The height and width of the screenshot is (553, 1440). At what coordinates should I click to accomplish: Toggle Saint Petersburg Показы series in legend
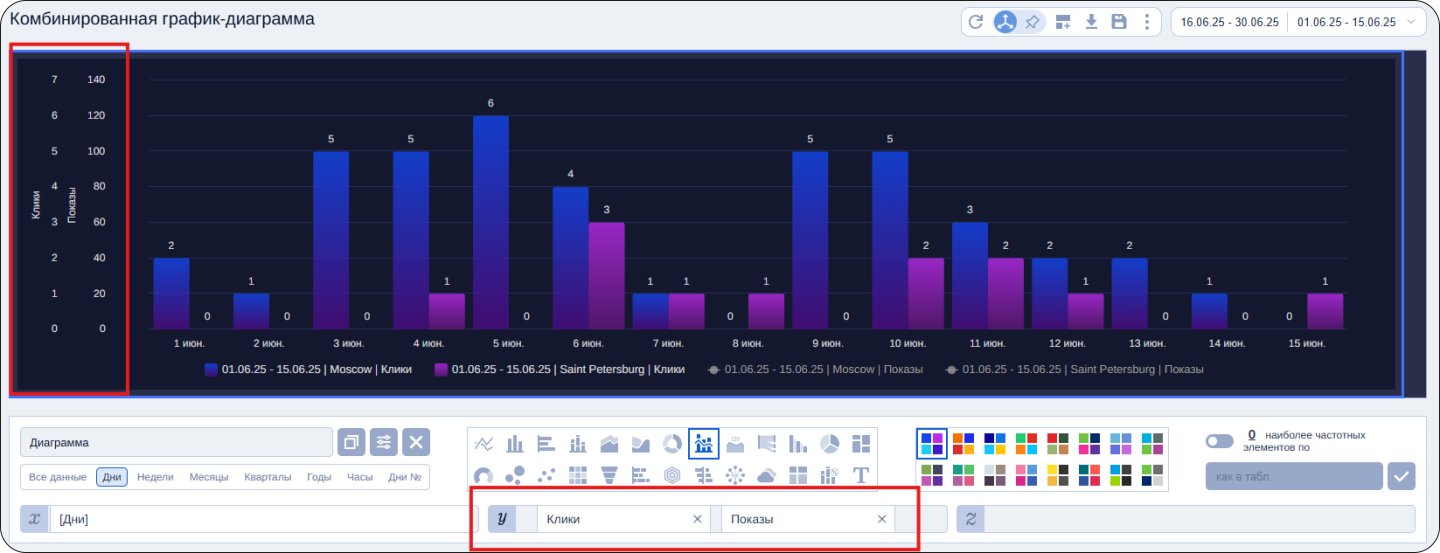click(1074, 369)
